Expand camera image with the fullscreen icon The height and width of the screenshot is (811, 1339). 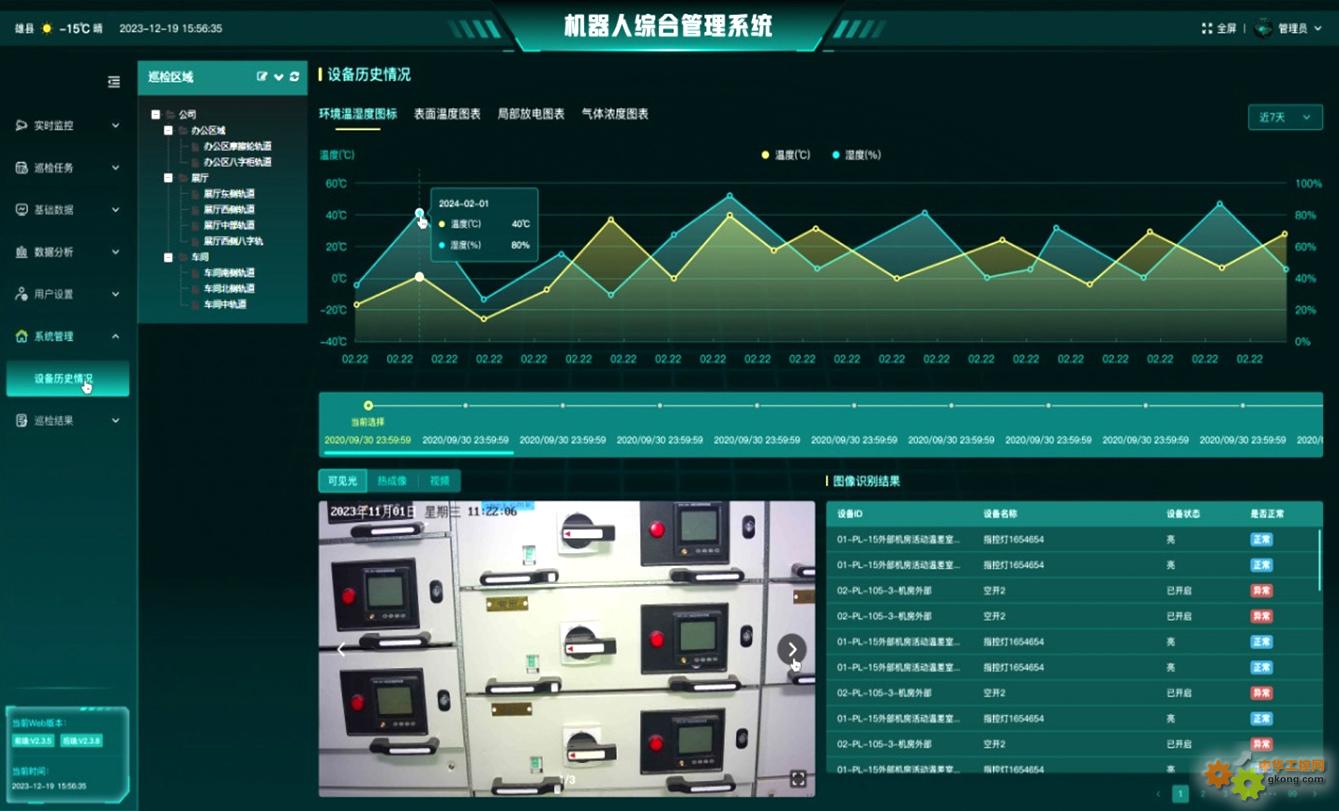[x=797, y=778]
